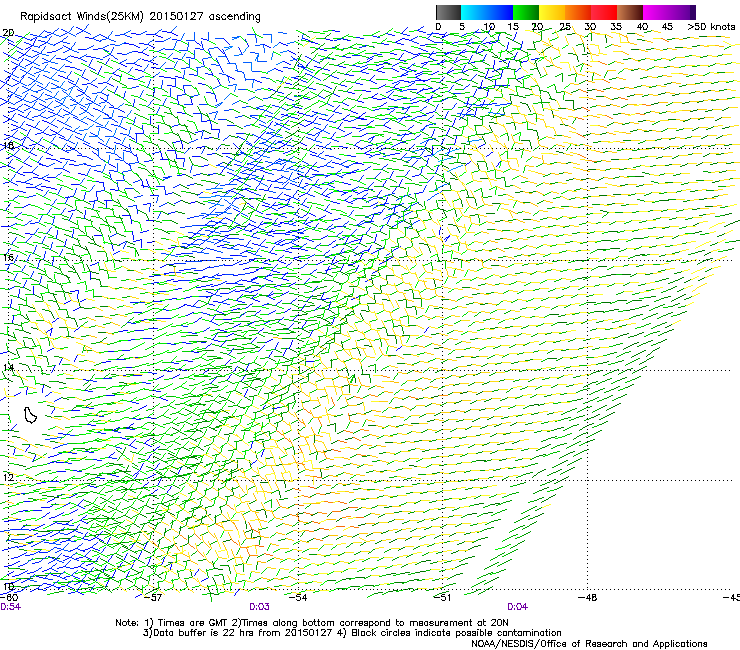This screenshot has width=740, height=650.
Task: Click the longitude '-51' axis label
Action: [442, 598]
